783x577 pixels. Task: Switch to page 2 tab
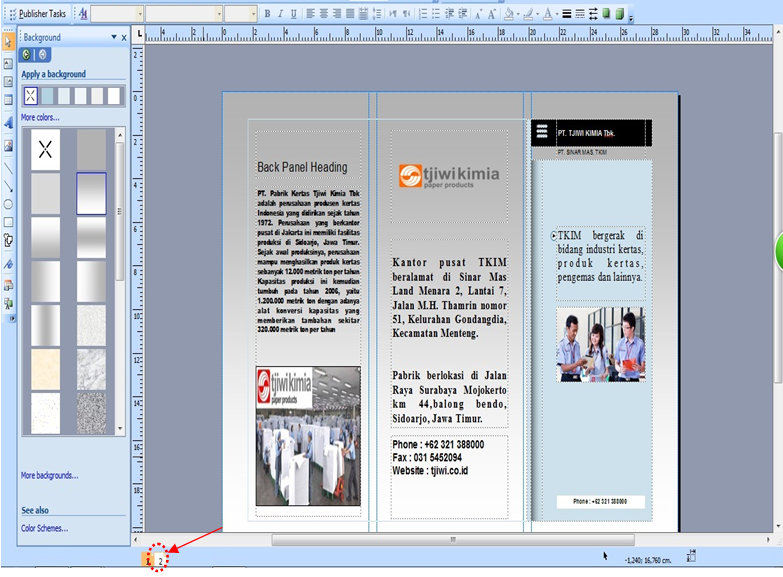click(160, 561)
